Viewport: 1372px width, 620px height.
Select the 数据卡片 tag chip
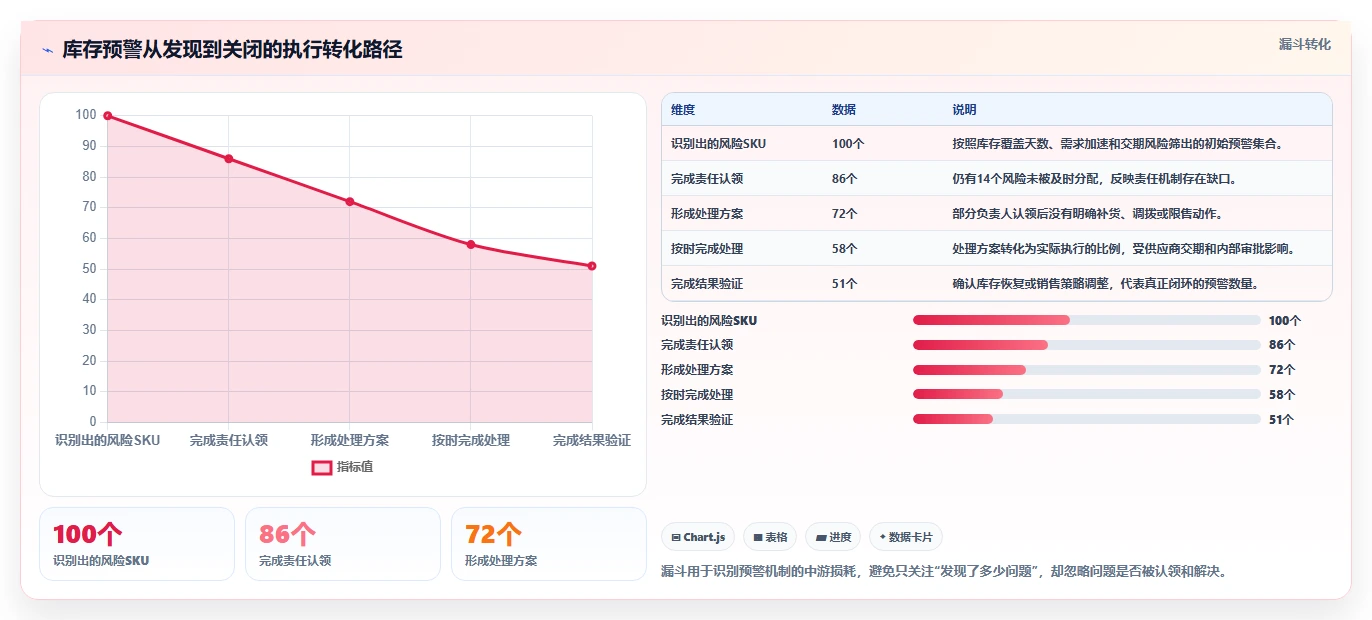[905, 537]
